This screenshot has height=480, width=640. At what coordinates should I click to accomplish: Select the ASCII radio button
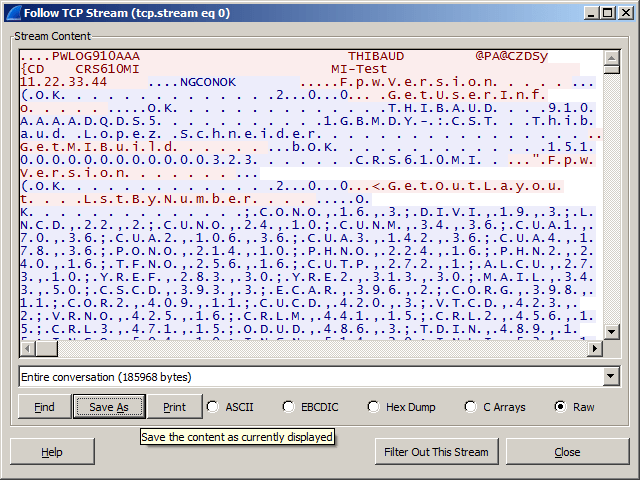click(213, 407)
